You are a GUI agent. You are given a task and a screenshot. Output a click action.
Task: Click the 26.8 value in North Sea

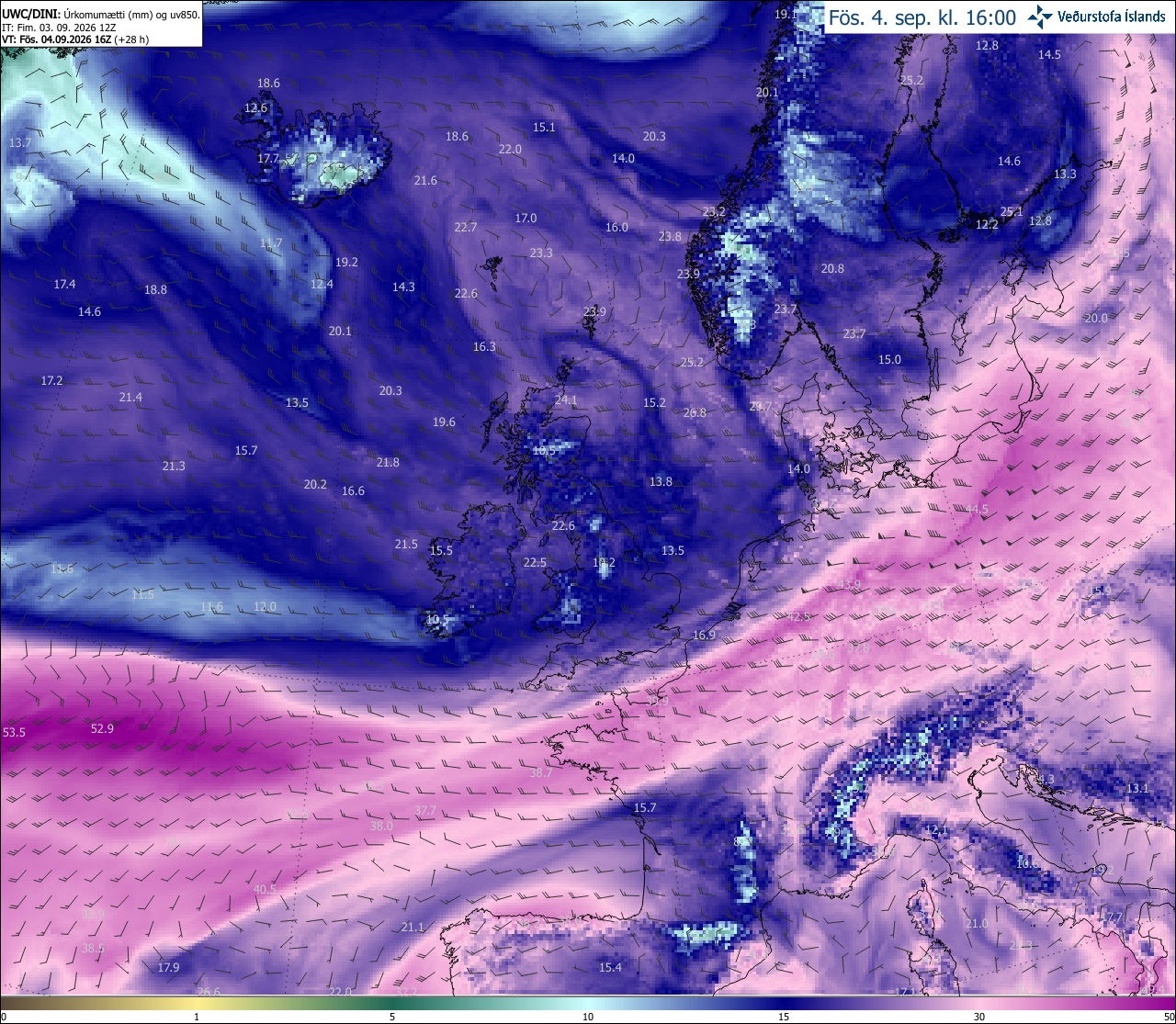tap(695, 413)
